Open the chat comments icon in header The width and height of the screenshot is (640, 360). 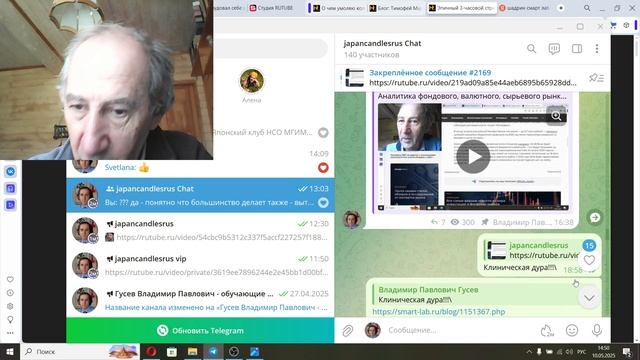[554, 49]
